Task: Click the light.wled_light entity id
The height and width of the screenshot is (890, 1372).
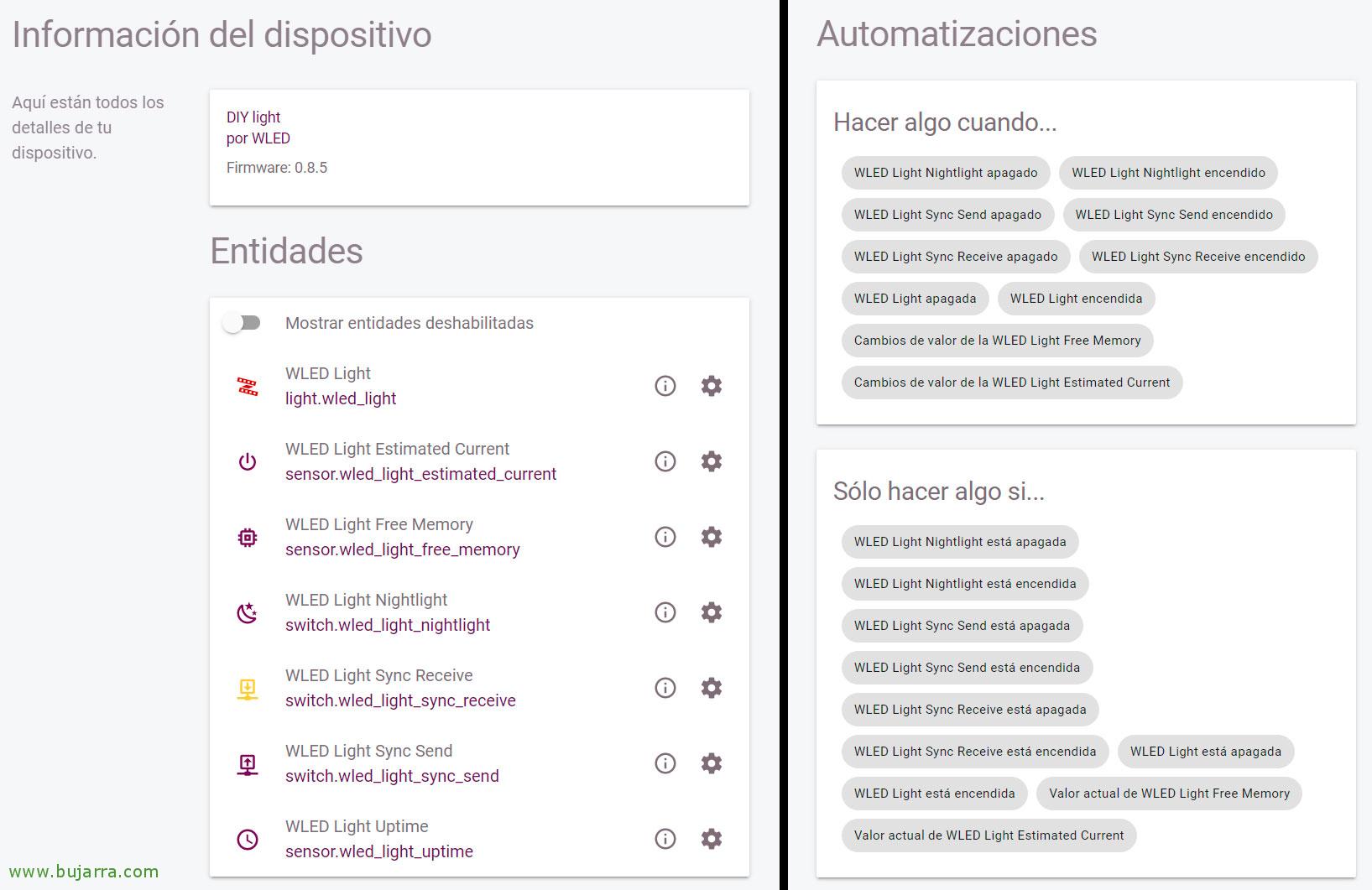Action: pos(341,399)
